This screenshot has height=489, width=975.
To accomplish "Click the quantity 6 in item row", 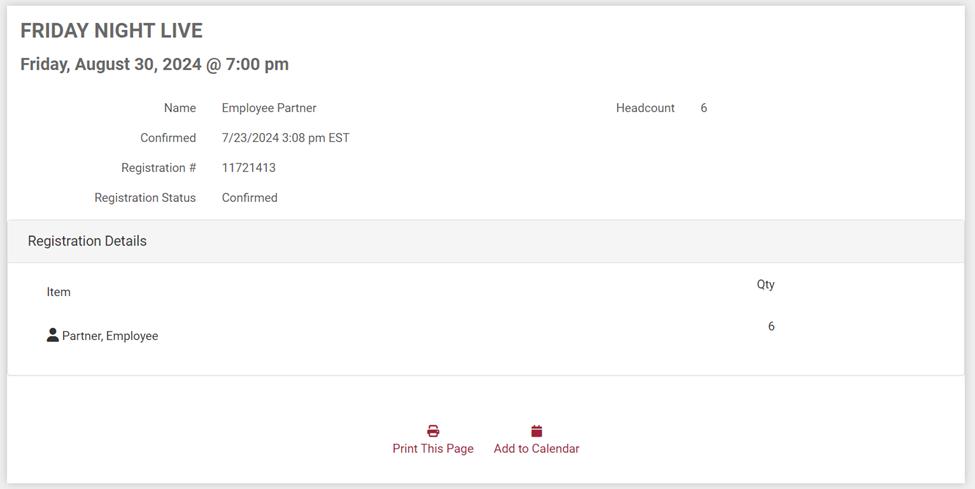I will pyautogui.click(x=771, y=327).
